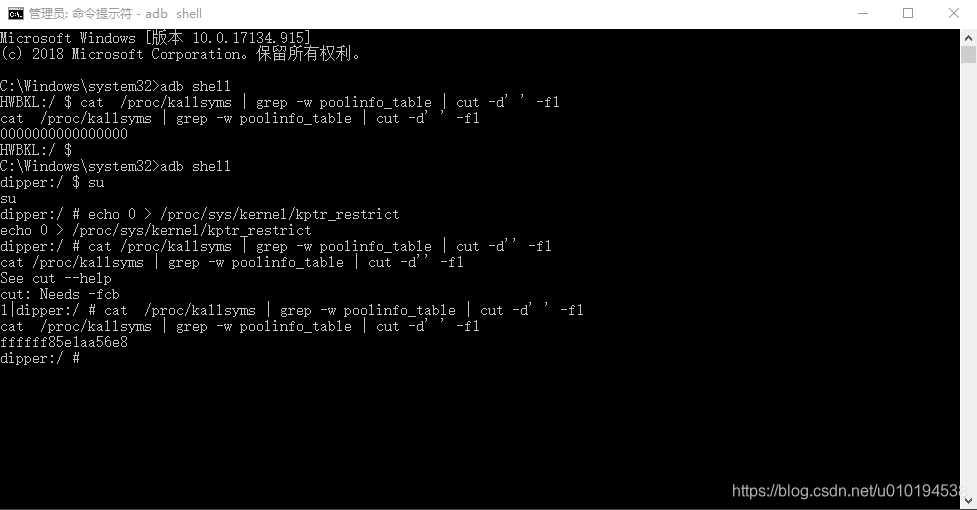Minimize the command prompt window
This screenshot has height=510, width=977.
(863, 14)
